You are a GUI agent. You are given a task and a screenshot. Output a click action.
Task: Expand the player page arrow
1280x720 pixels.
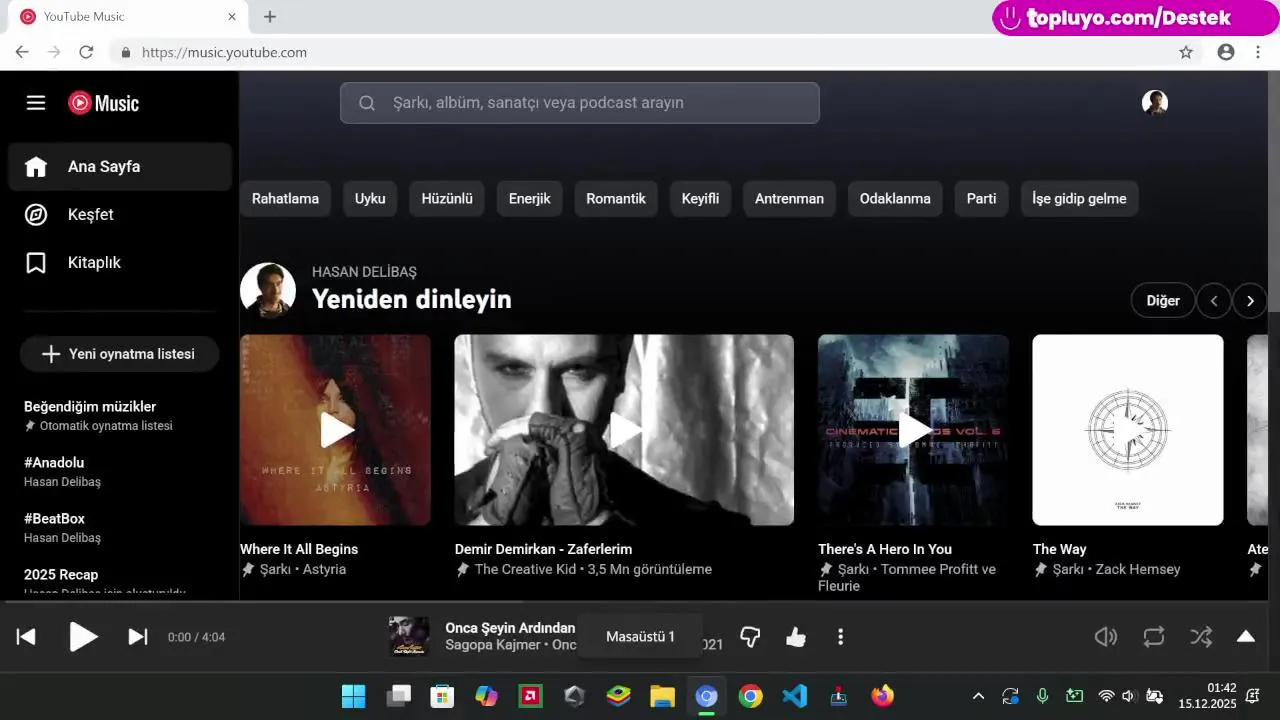point(1246,637)
